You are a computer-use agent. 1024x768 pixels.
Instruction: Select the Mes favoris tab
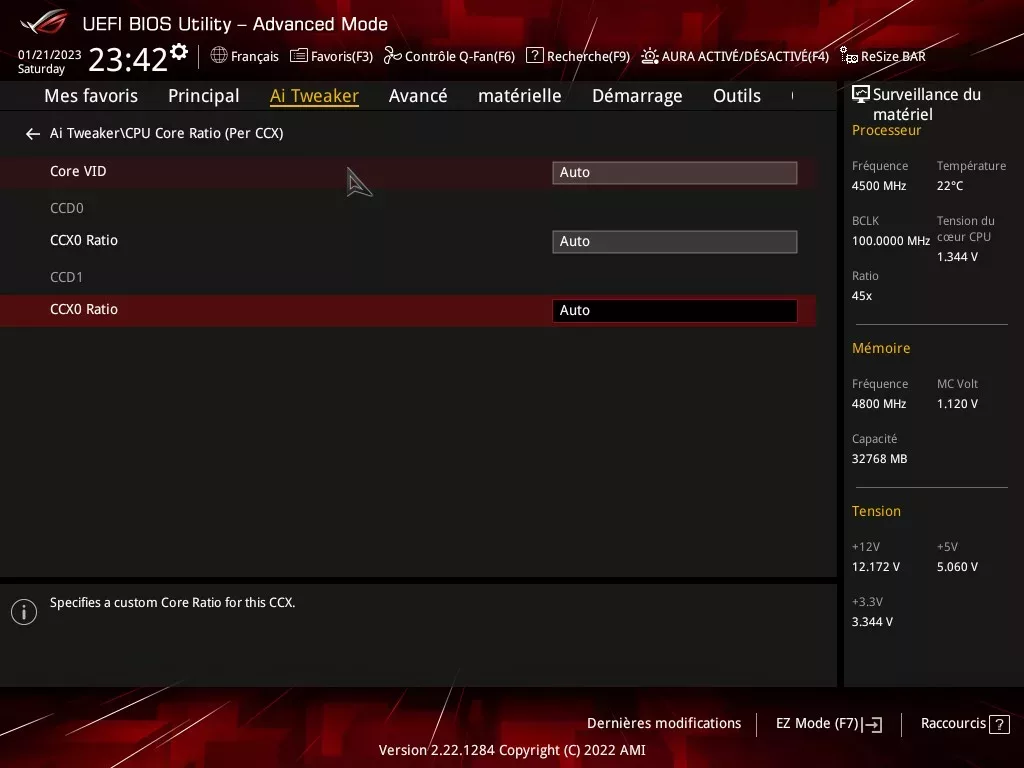click(x=91, y=96)
